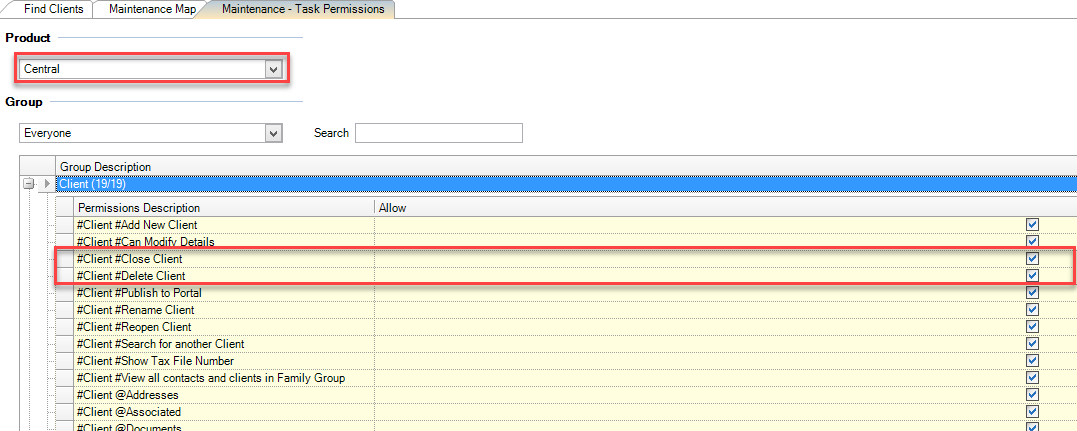Click the Permissions Description column header

click(x=138, y=208)
